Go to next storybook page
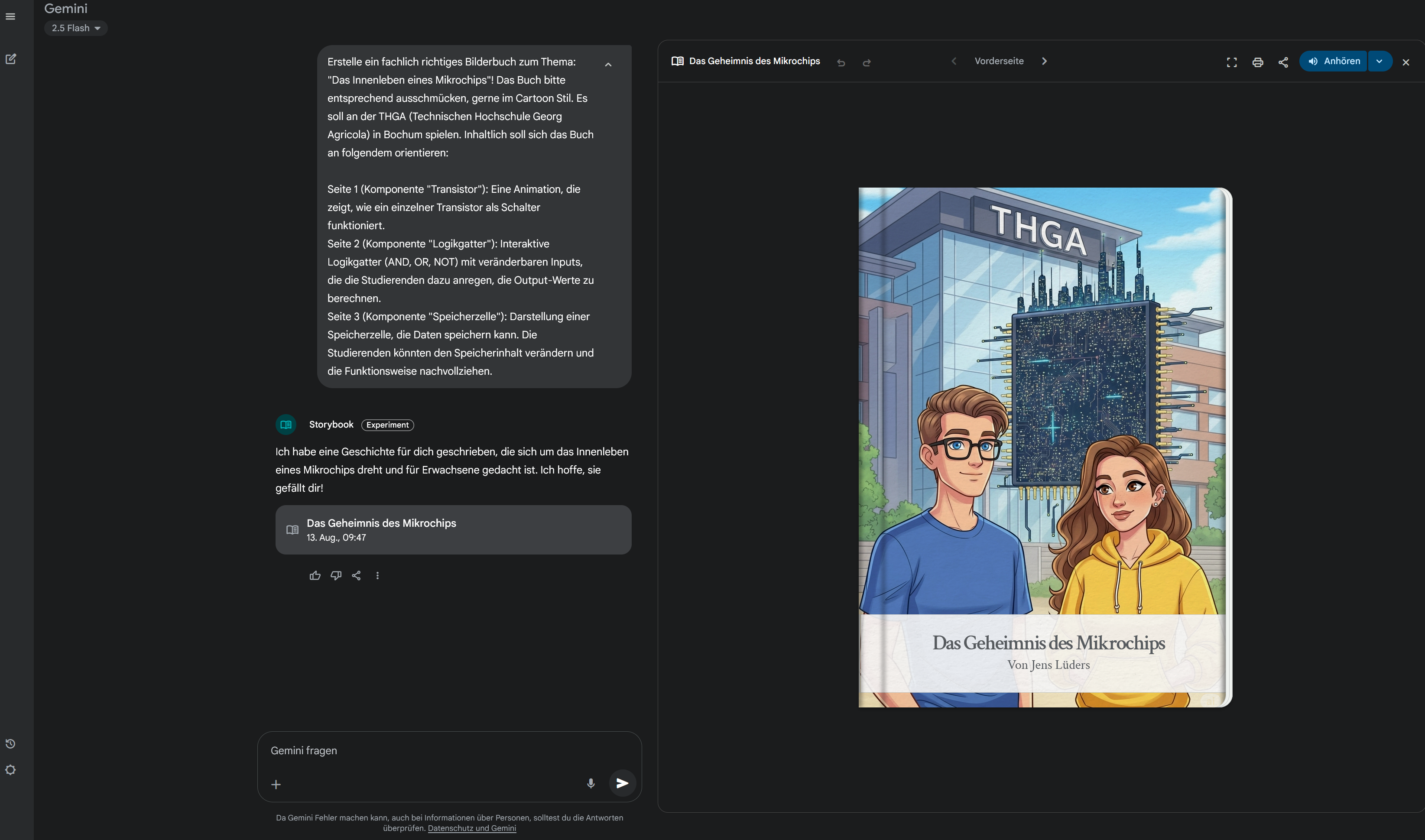The image size is (1425, 840). click(x=1045, y=61)
